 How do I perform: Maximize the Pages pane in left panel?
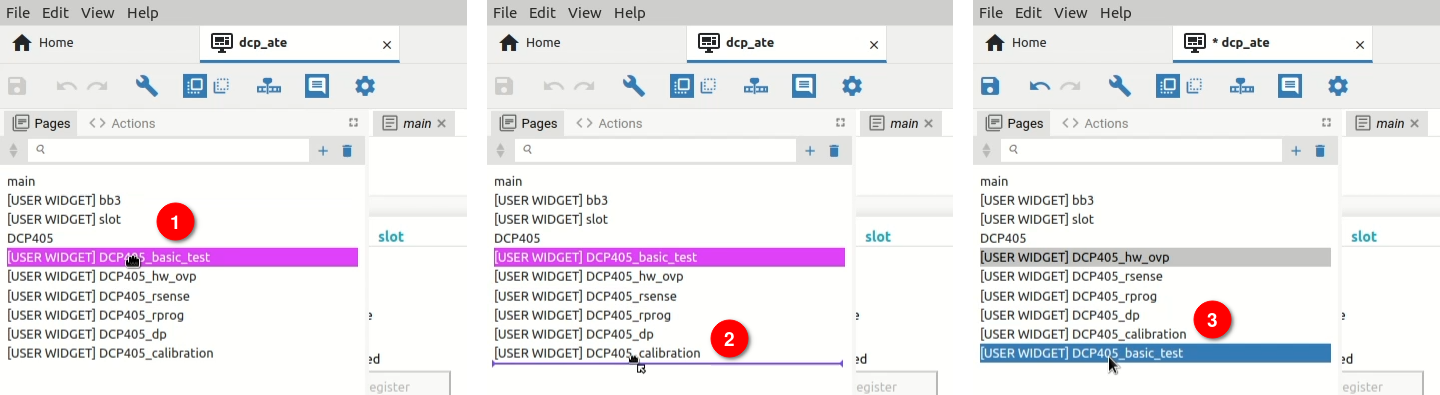(353, 123)
